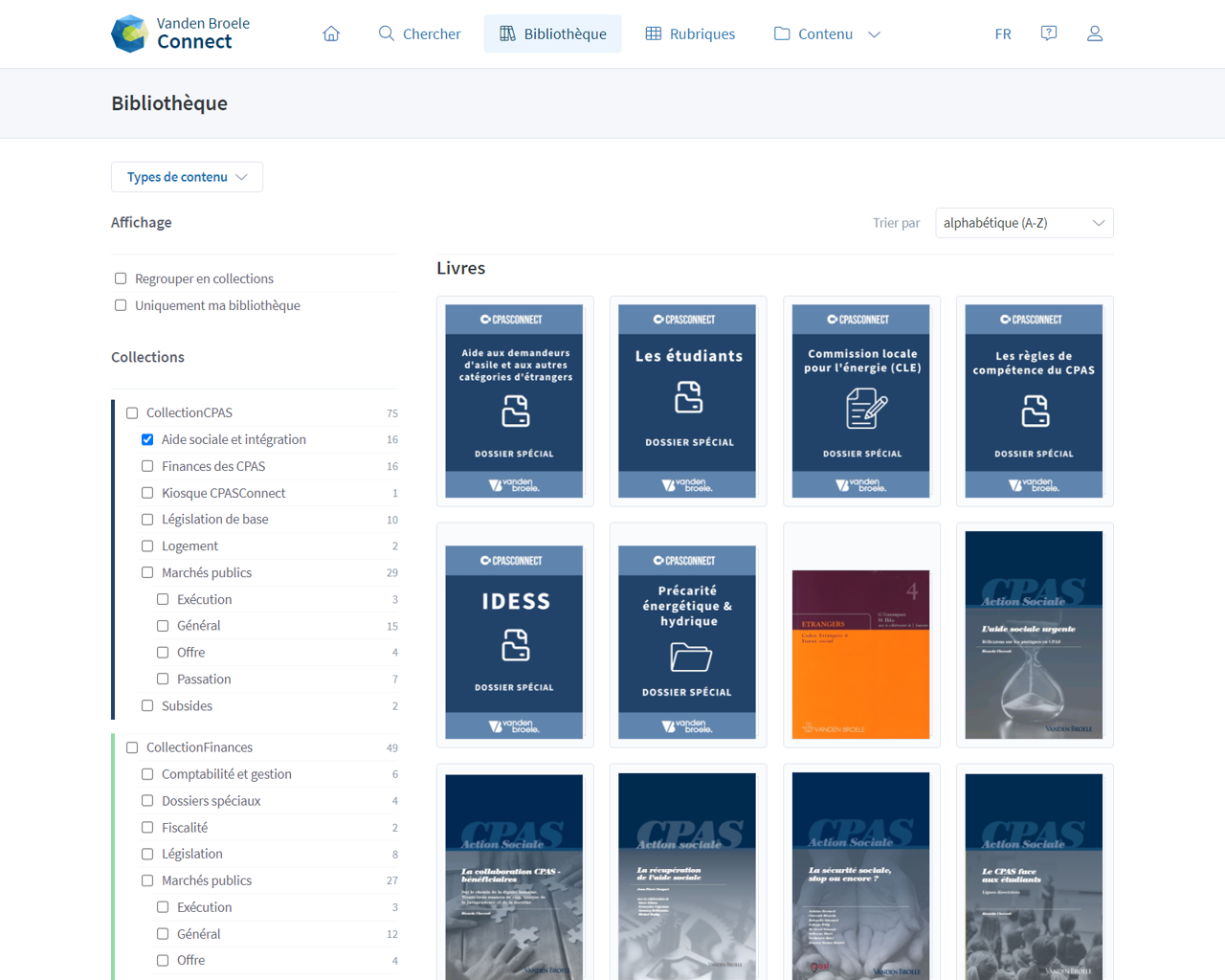The height and width of the screenshot is (980, 1225).
Task: Open the Bibliothèque tab
Action: coord(552,33)
